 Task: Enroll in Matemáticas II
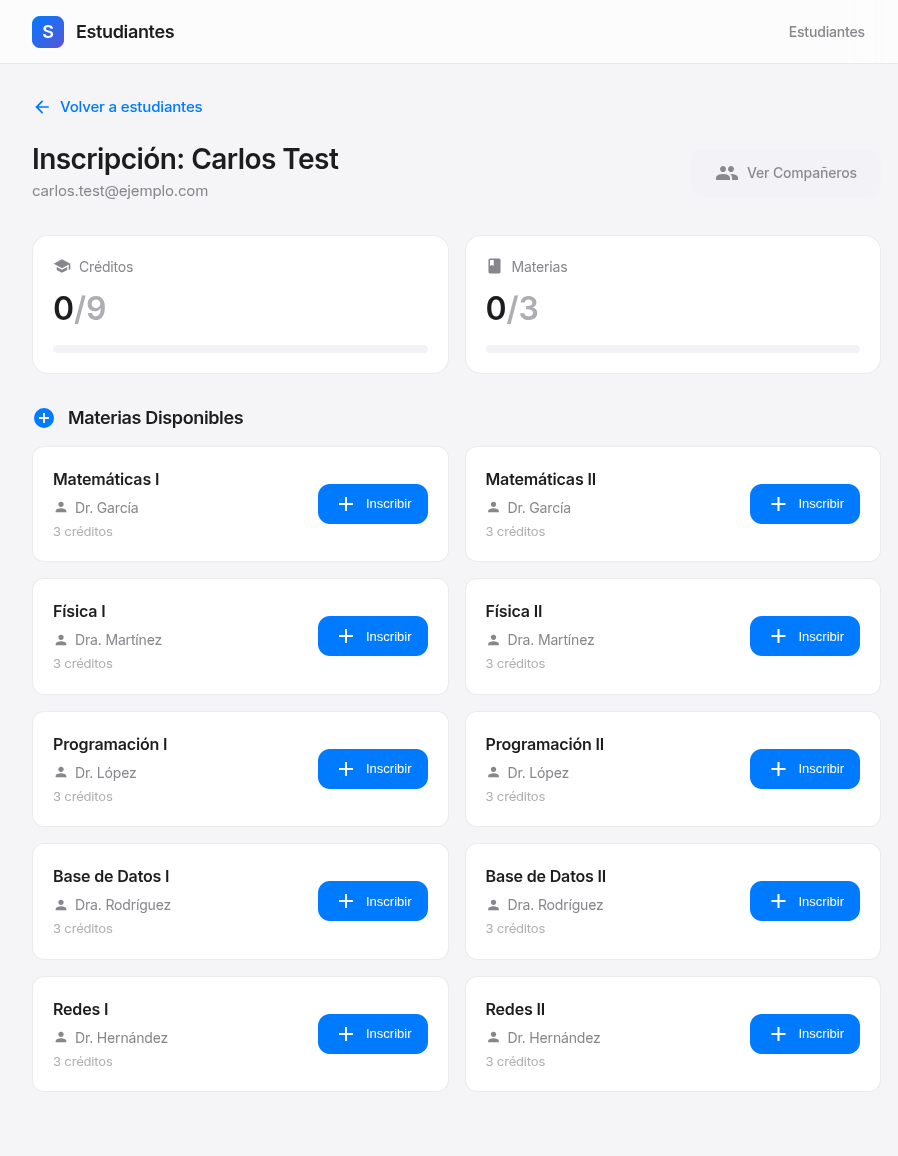(x=804, y=504)
